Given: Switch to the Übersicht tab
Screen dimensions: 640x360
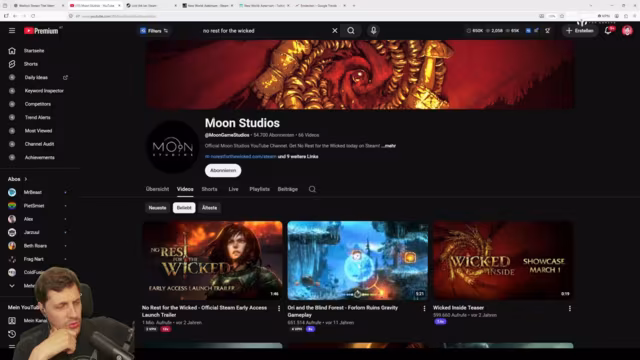Looking at the screenshot, I should tap(157, 189).
